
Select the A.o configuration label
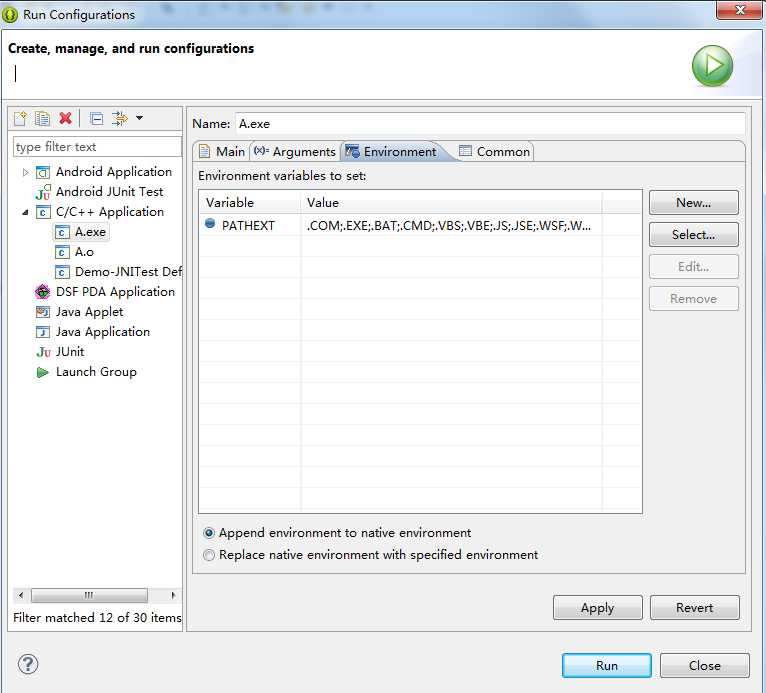point(84,252)
